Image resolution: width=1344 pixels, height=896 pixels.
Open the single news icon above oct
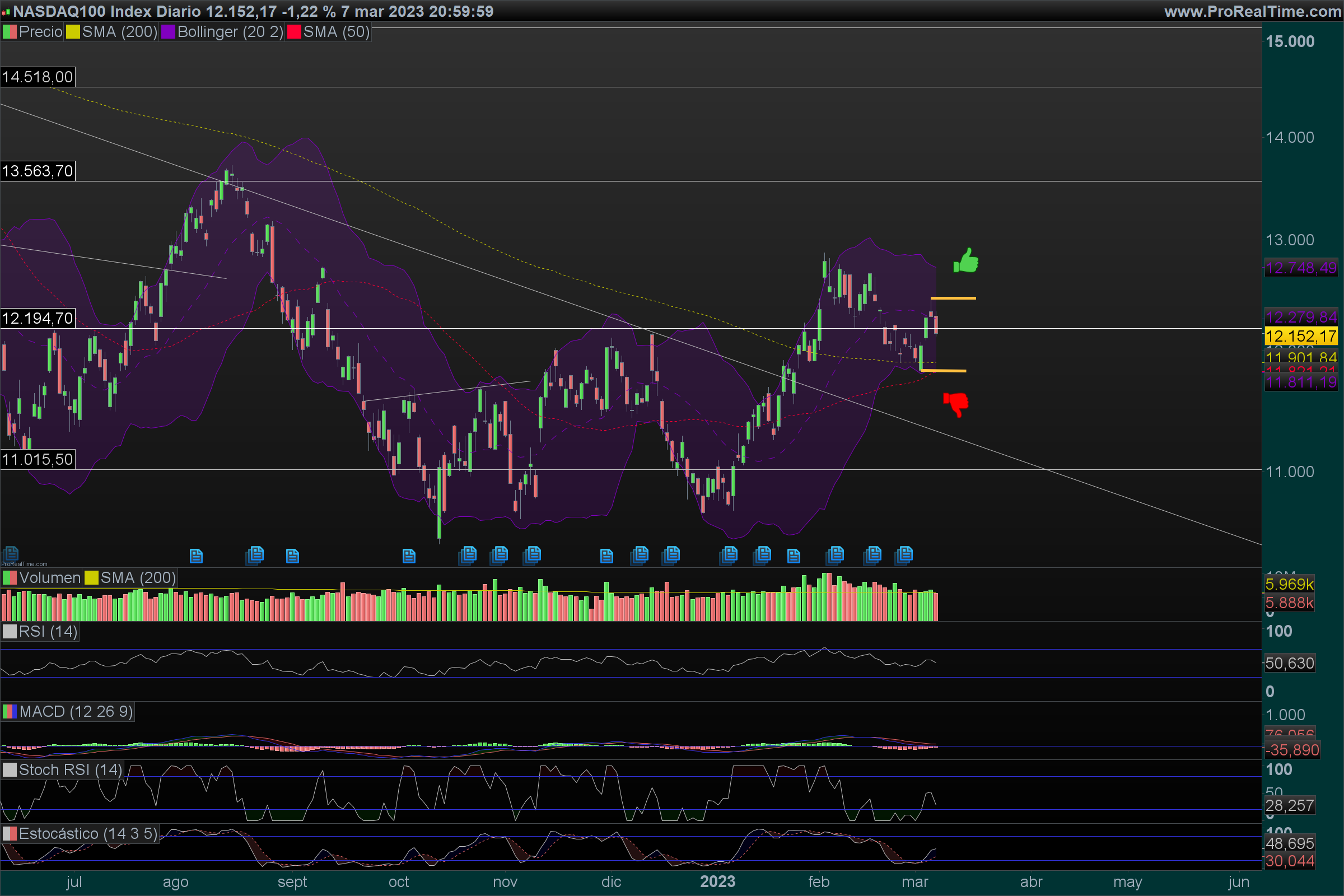pos(409,556)
